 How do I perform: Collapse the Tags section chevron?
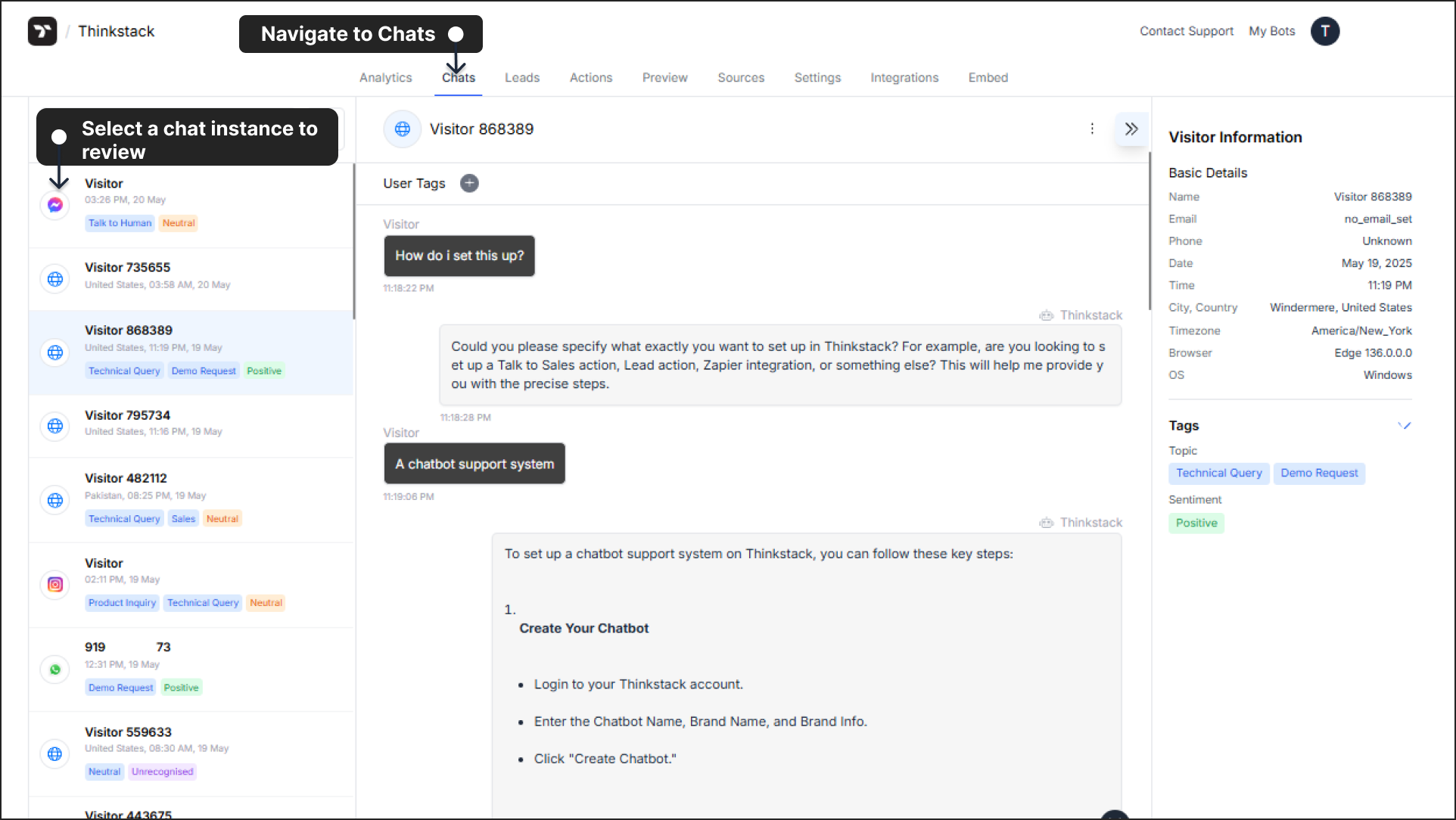click(x=1405, y=425)
